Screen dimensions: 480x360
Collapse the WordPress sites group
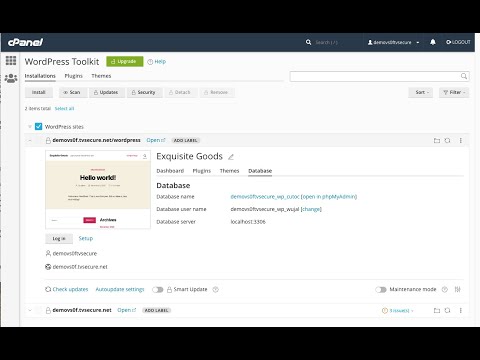coord(30,127)
